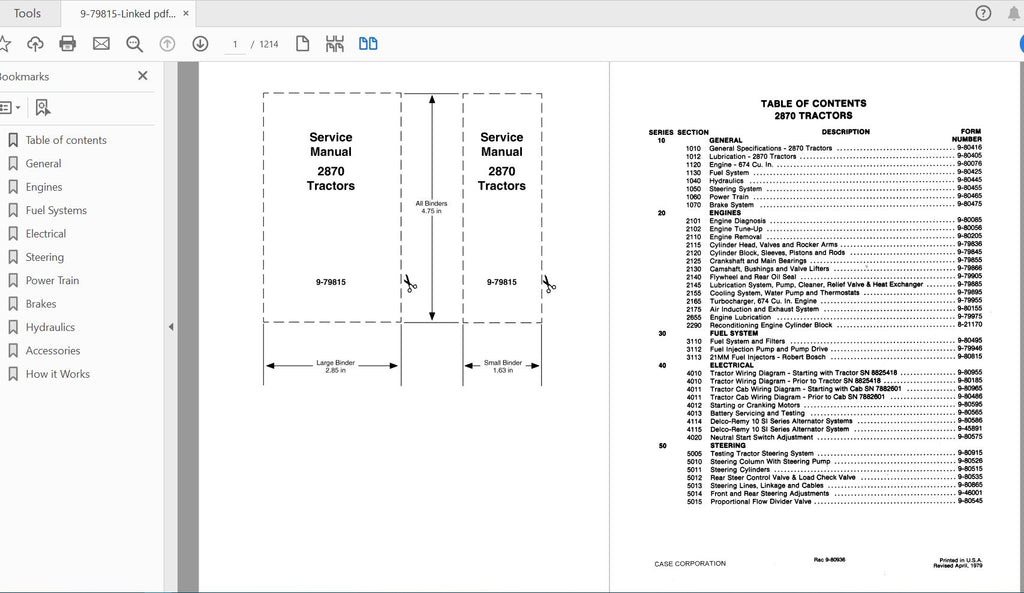Click bookmark icon beside Steering
This screenshot has height=593, width=1024.
(12, 257)
